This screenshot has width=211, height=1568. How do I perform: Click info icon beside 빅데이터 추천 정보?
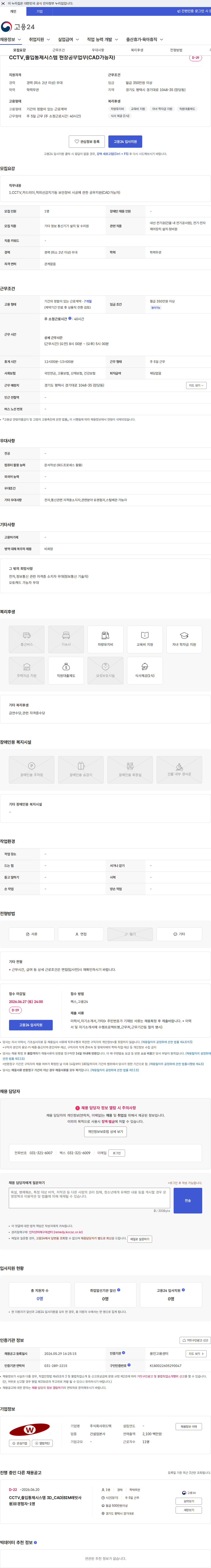tap(35, 1543)
